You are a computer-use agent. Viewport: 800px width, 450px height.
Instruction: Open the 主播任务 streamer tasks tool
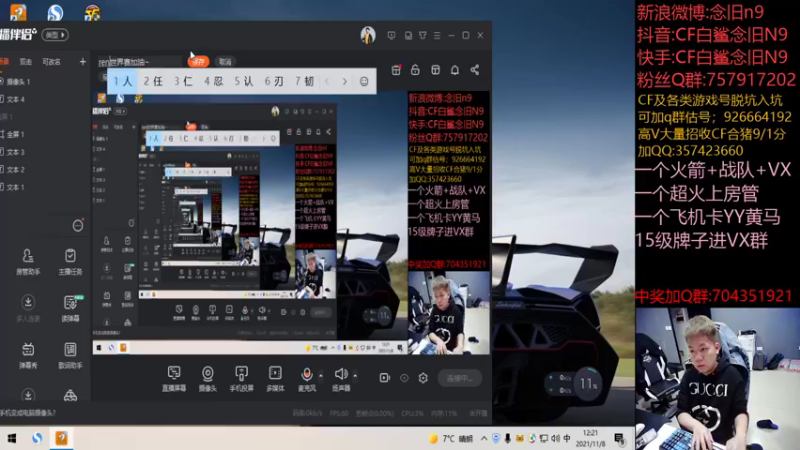(70, 262)
